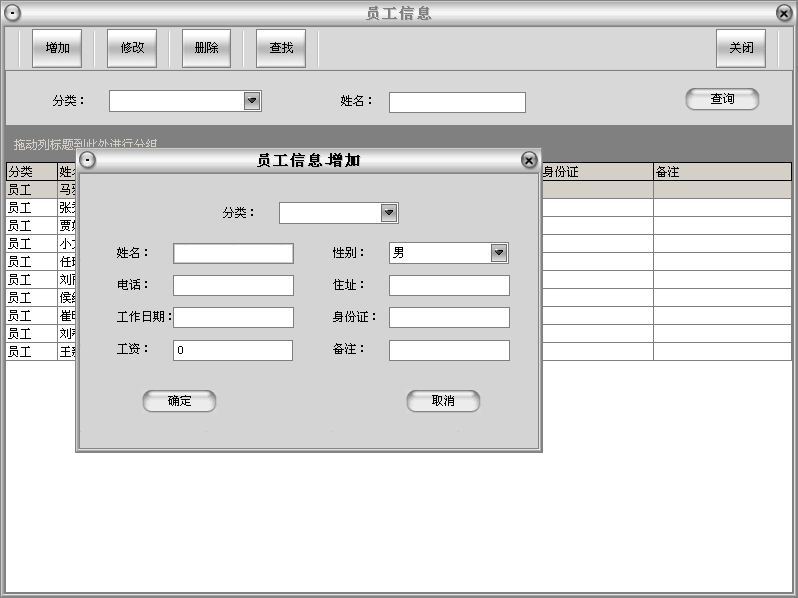798x598 pixels.
Task: Click the round menu icon of add dialog
Action: click(x=88, y=161)
